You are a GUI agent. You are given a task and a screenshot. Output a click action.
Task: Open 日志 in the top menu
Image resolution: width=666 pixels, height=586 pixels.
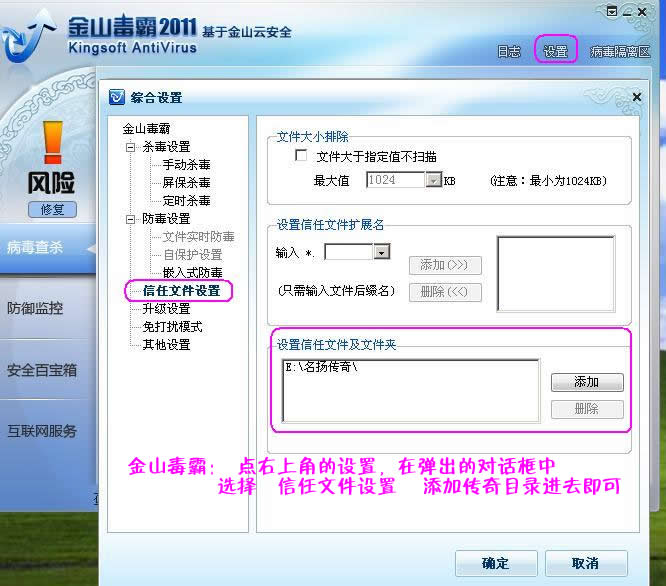point(508,51)
